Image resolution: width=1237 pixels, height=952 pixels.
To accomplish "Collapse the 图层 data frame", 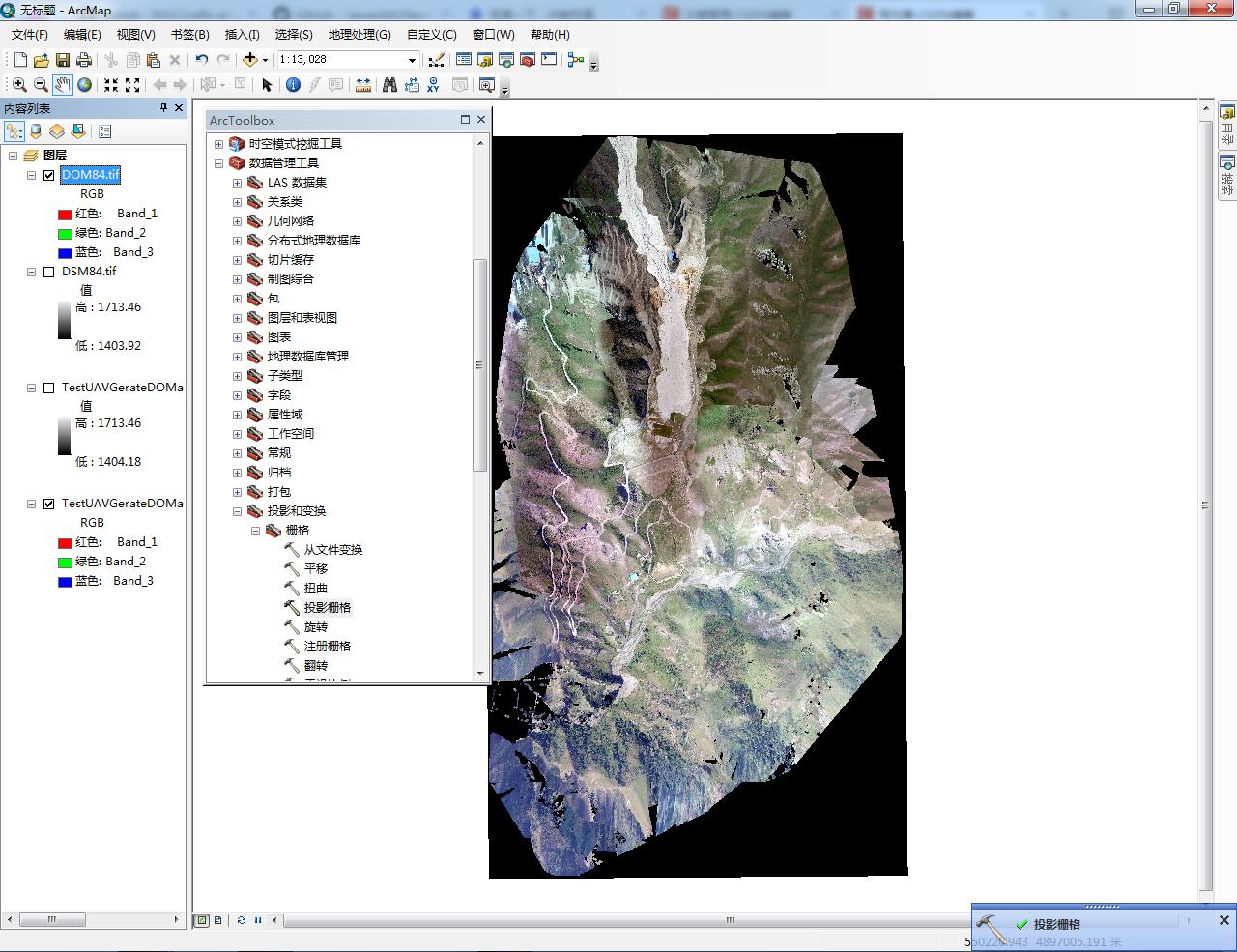I will point(14,156).
